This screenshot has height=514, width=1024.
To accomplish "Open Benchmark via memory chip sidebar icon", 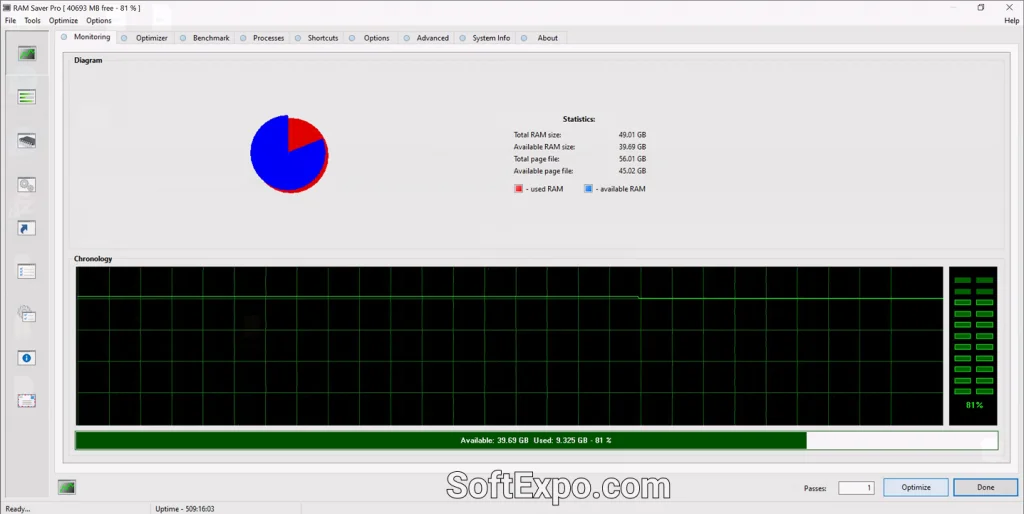I will [x=27, y=141].
